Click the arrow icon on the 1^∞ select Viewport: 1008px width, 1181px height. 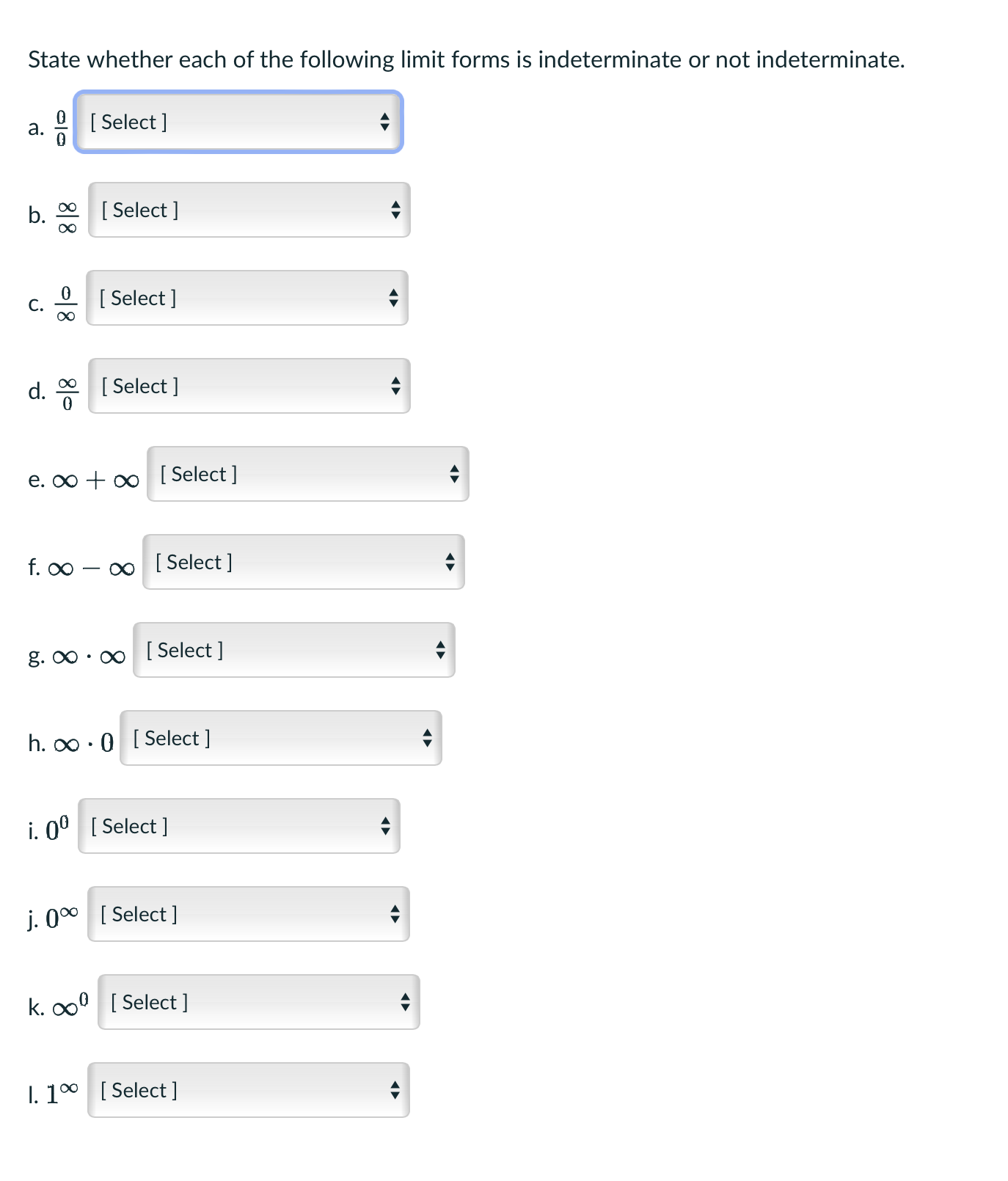click(394, 1090)
